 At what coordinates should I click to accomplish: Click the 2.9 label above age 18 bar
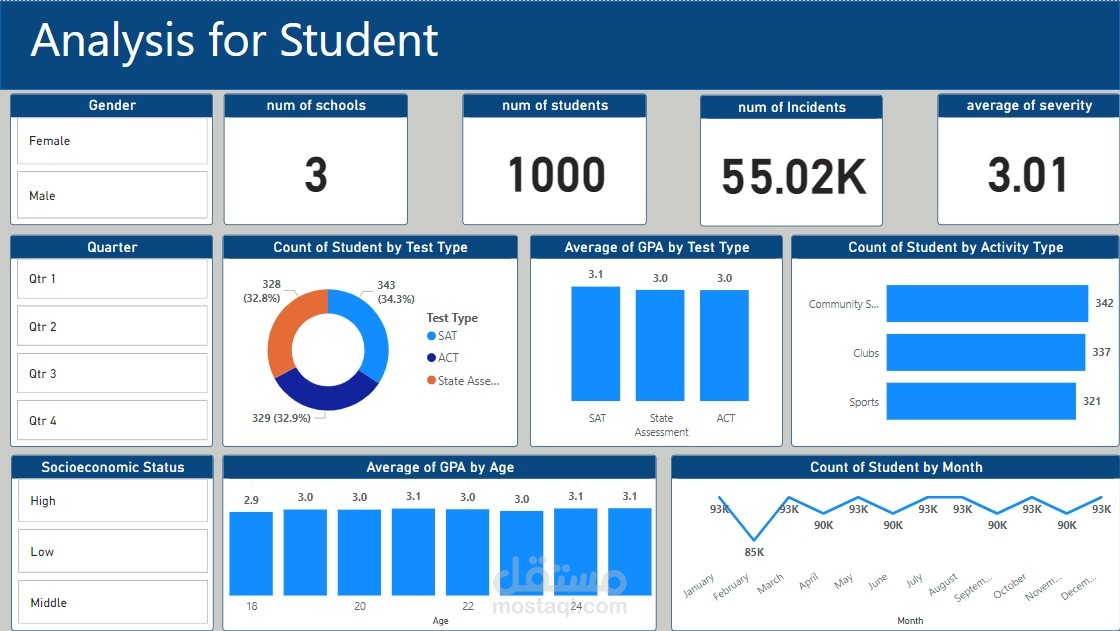click(251, 500)
